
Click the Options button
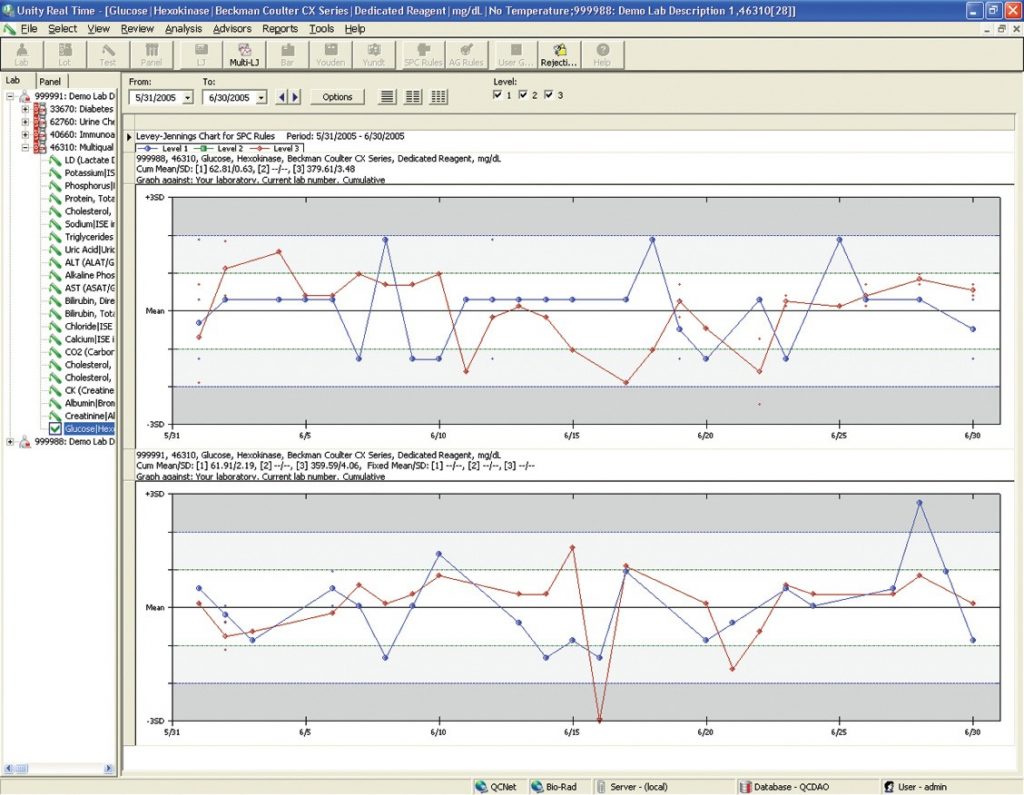click(x=337, y=97)
